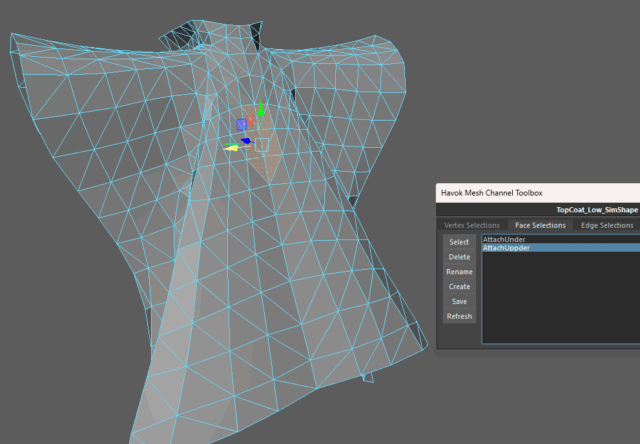This screenshot has height=444, width=640.
Task: Click the green Y-axis move arrow
Action: click(x=260, y=109)
